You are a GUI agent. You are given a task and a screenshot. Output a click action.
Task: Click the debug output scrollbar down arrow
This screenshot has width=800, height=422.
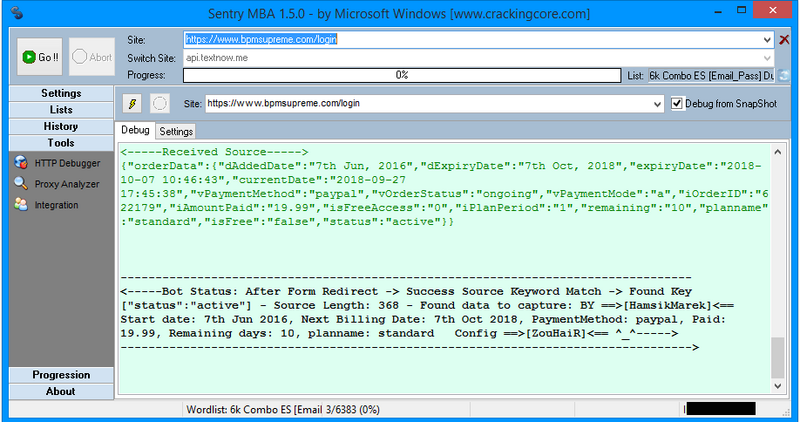click(x=778, y=386)
